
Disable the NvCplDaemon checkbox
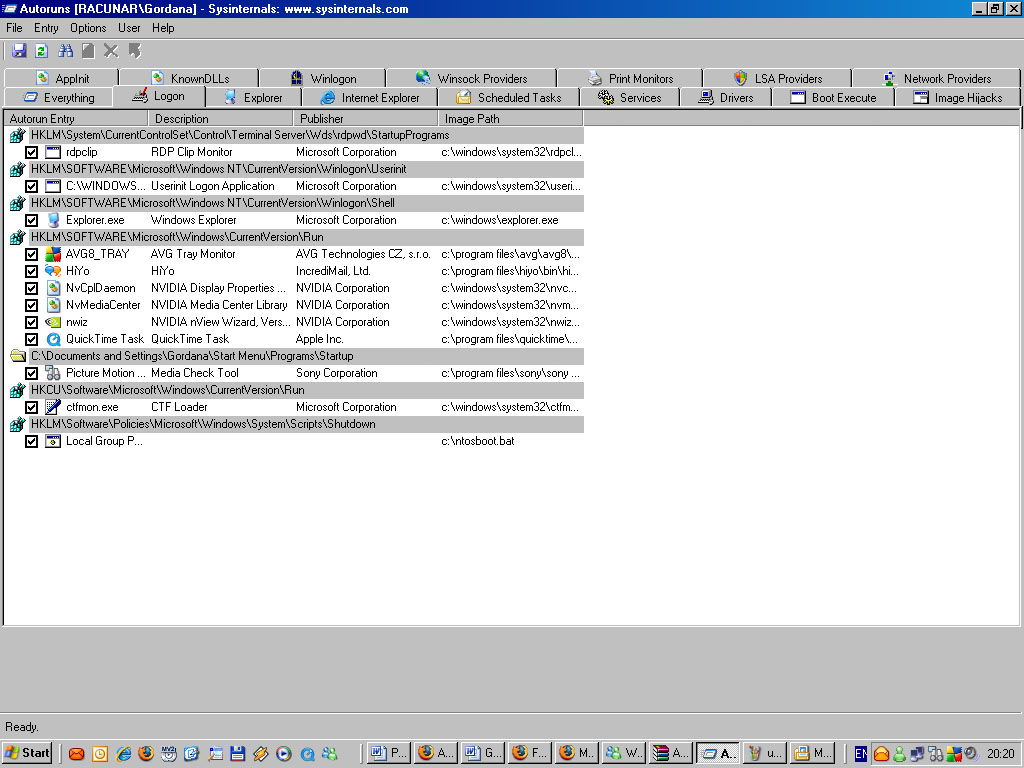click(31, 288)
